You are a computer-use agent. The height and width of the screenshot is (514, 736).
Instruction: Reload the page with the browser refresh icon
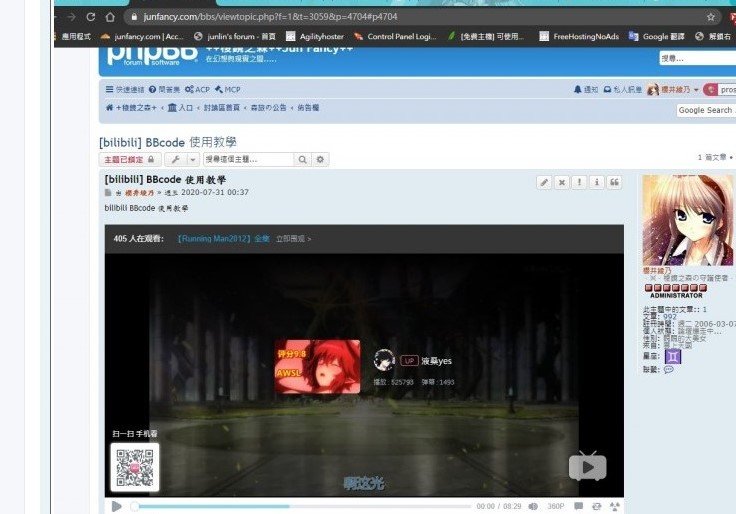[91, 17]
